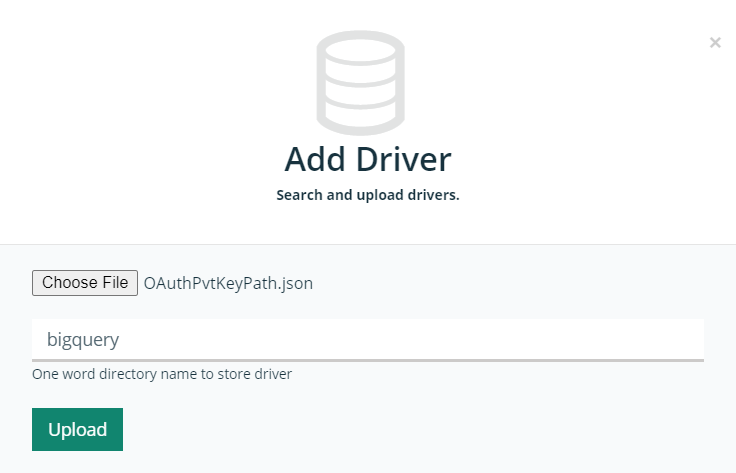Click the selected JSON file label
The width and height of the screenshot is (736, 473).
pos(228,283)
